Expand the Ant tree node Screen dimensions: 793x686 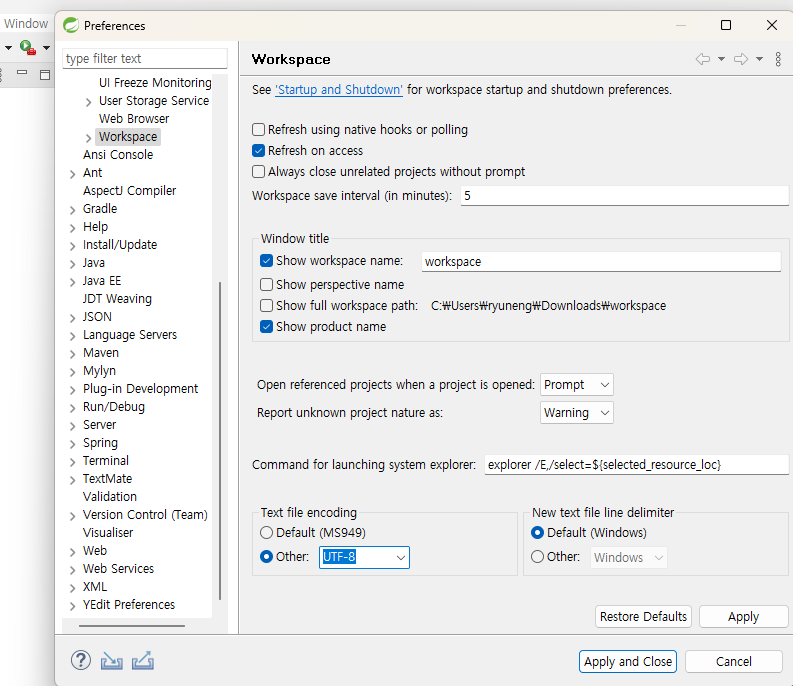point(72,174)
